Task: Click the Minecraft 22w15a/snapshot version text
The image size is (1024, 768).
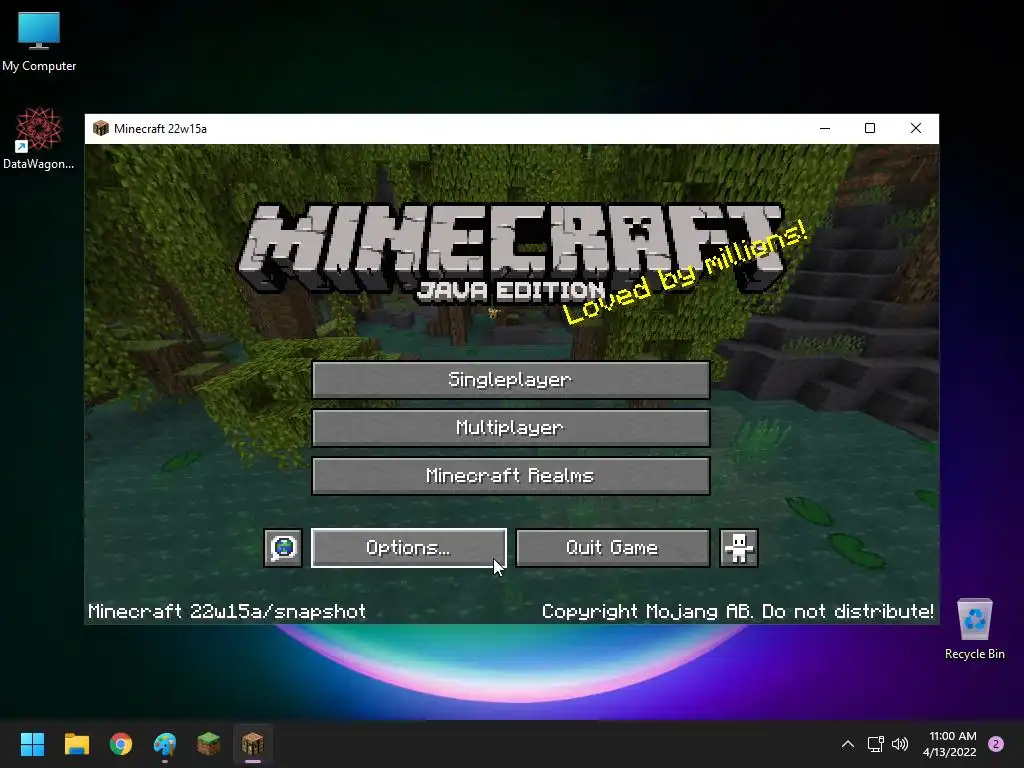Action: click(x=227, y=611)
